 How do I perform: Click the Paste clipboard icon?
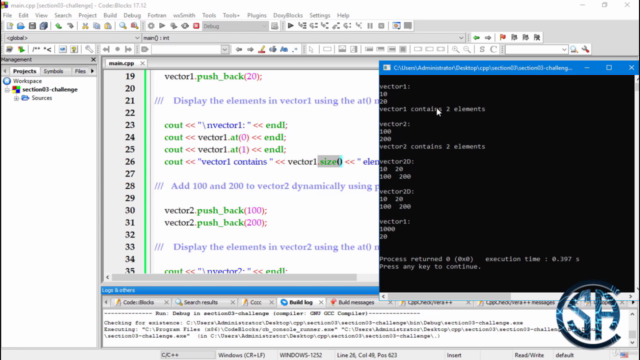(108, 26)
